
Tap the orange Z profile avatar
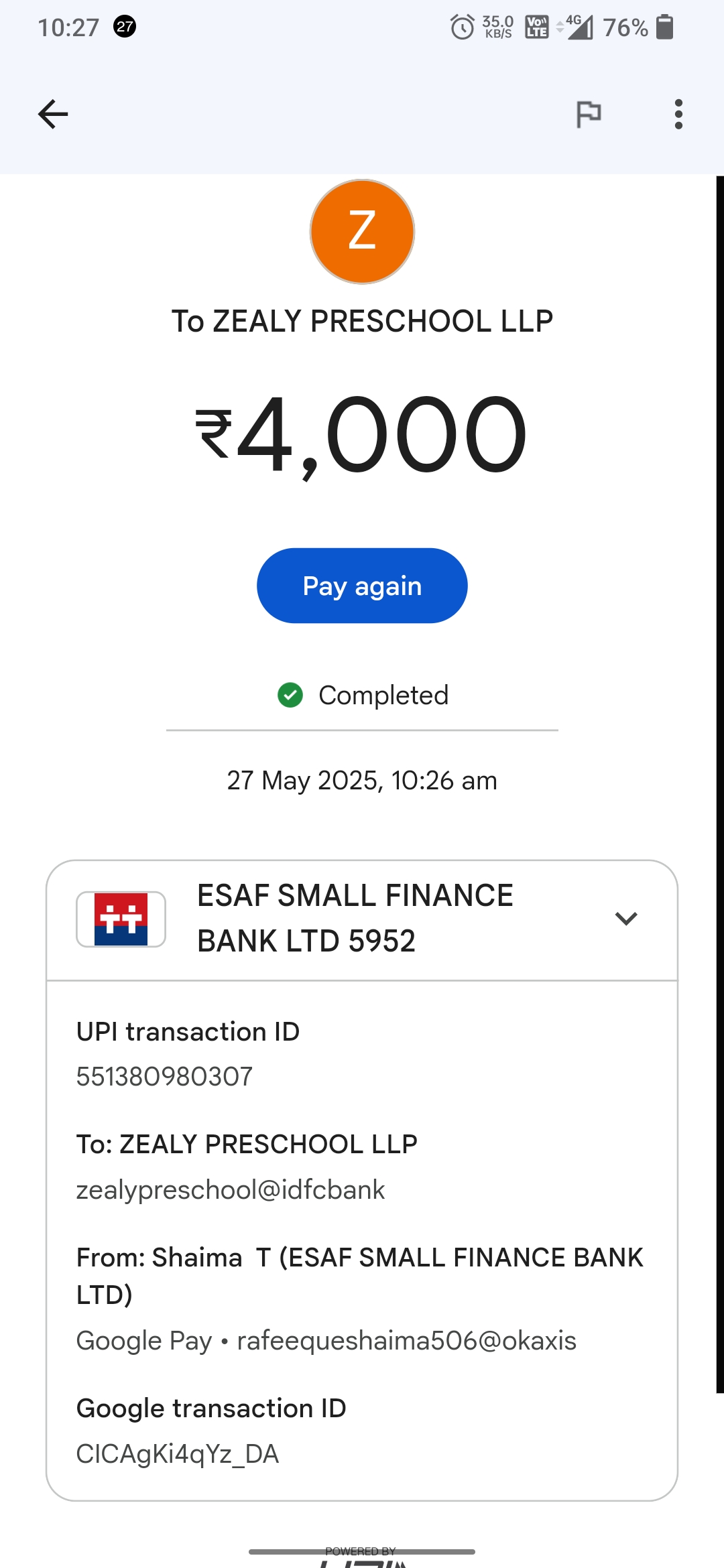coord(362,231)
